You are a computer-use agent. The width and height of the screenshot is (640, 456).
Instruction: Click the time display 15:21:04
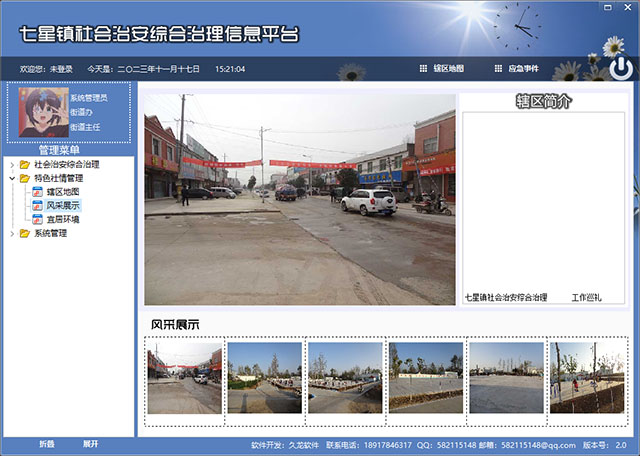click(230, 69)
